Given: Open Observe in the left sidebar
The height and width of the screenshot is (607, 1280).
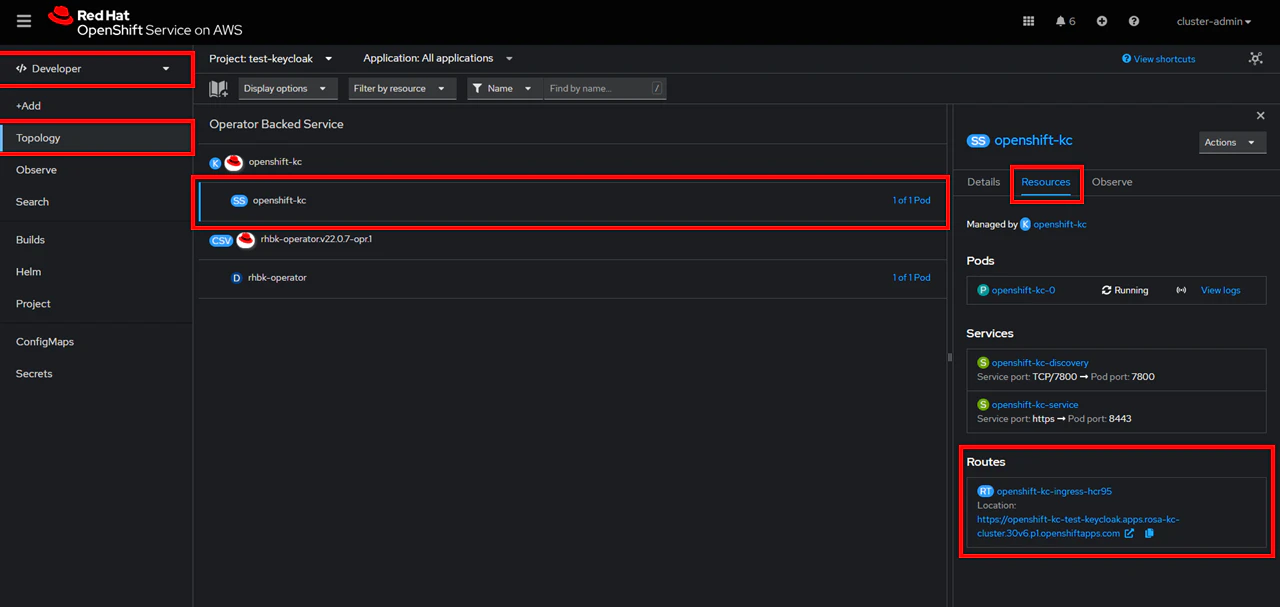Looking at the screenshot, I should [96, 170].
